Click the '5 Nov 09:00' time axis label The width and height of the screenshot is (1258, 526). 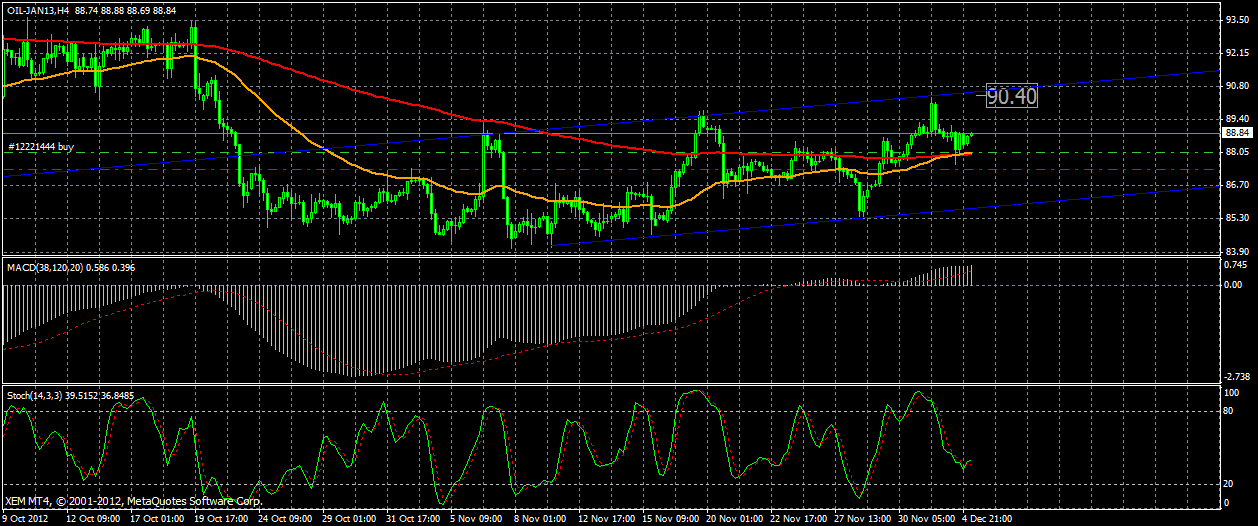[475, 518]
